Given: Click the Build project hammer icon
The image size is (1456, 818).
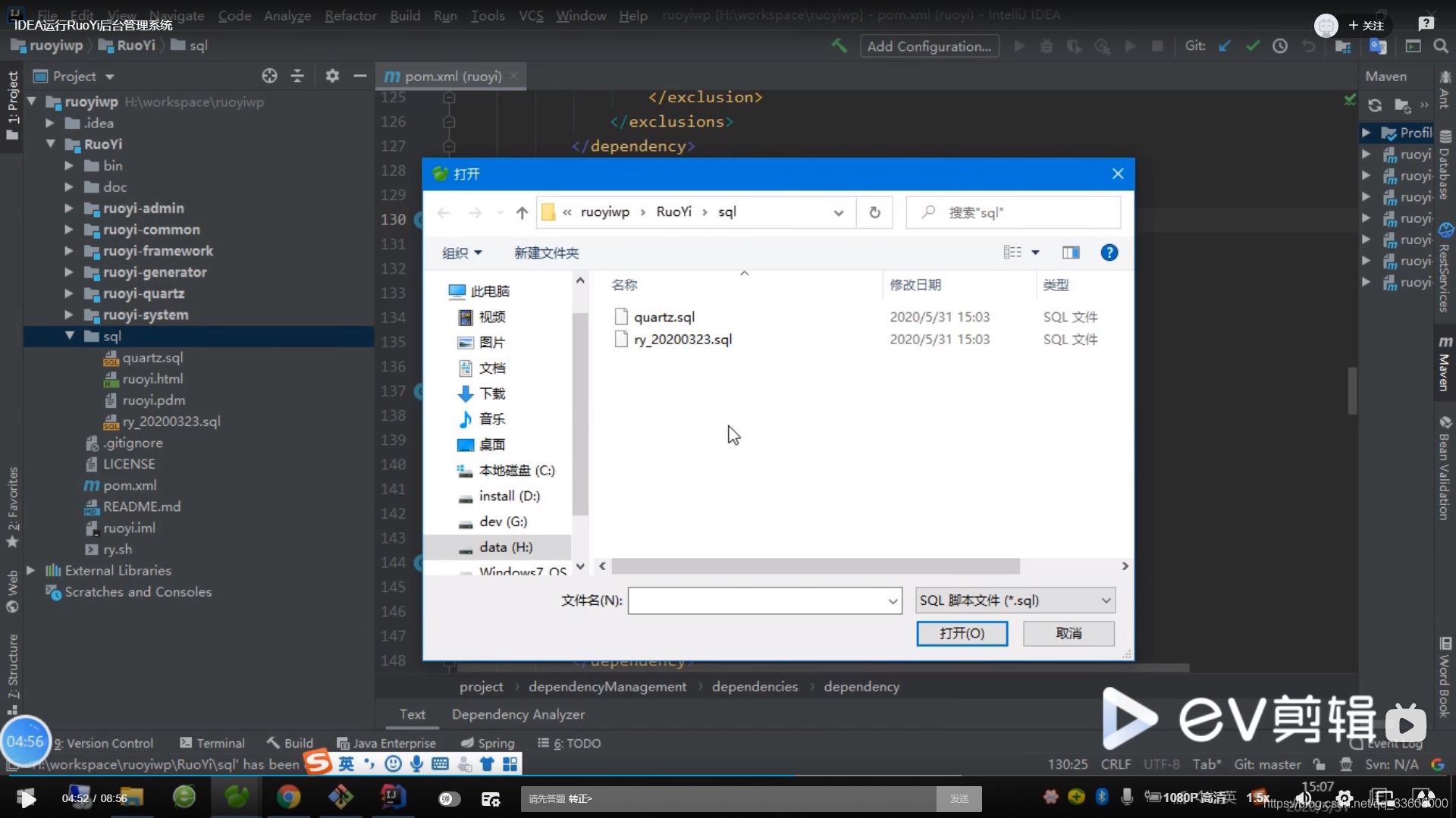Looking at the screenshot, I should point(839,45).
